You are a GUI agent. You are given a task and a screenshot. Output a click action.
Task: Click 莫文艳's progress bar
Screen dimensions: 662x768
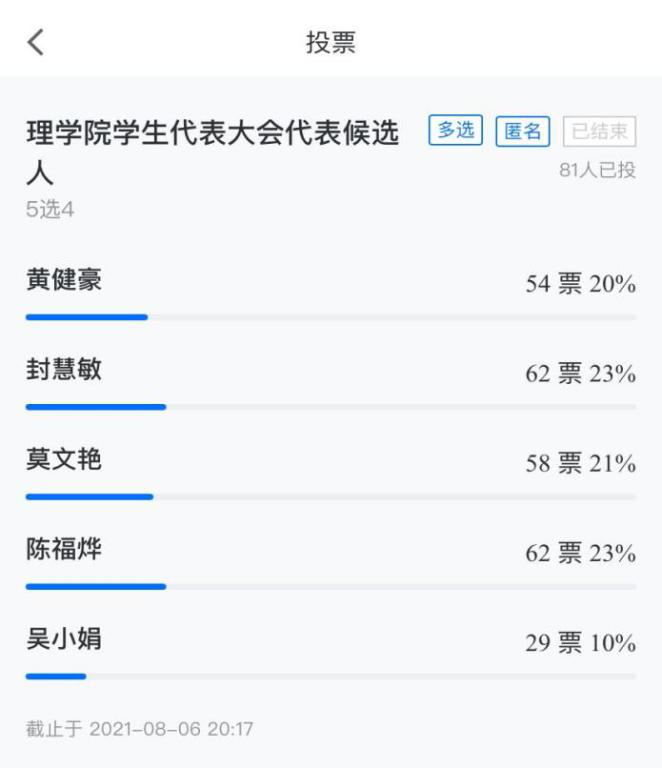click(x=90, y=496)
